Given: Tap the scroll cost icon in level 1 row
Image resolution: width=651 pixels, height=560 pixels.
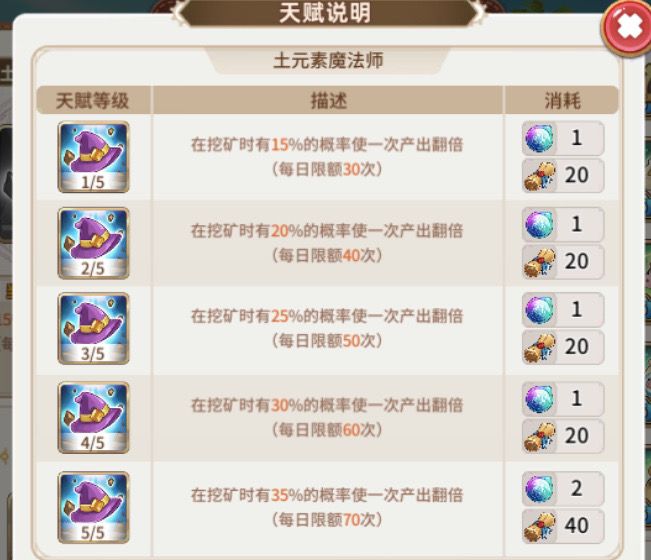Looking at the screenshot, I should click(539, 176).
